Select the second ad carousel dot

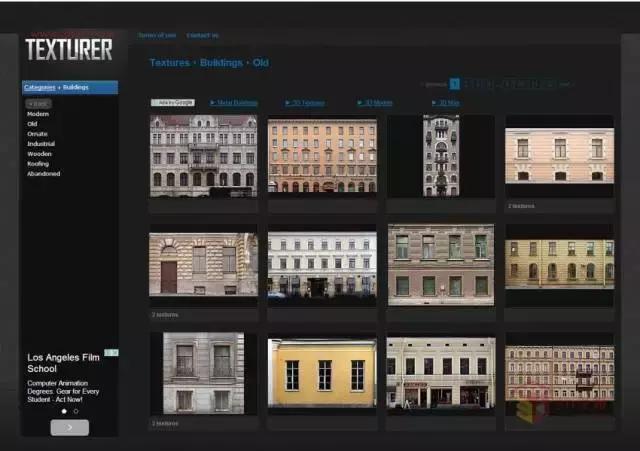(x=76, y=411)
